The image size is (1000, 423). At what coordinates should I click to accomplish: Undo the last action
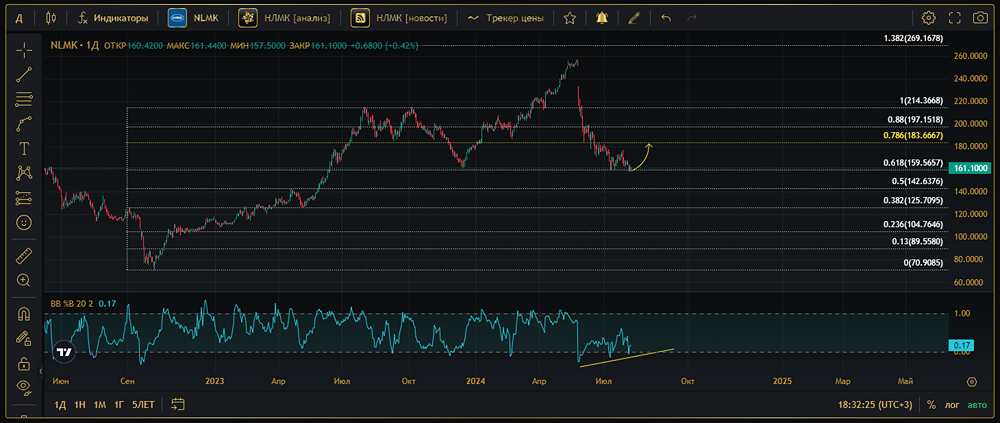pyautogui.click(x=666, y=18)
